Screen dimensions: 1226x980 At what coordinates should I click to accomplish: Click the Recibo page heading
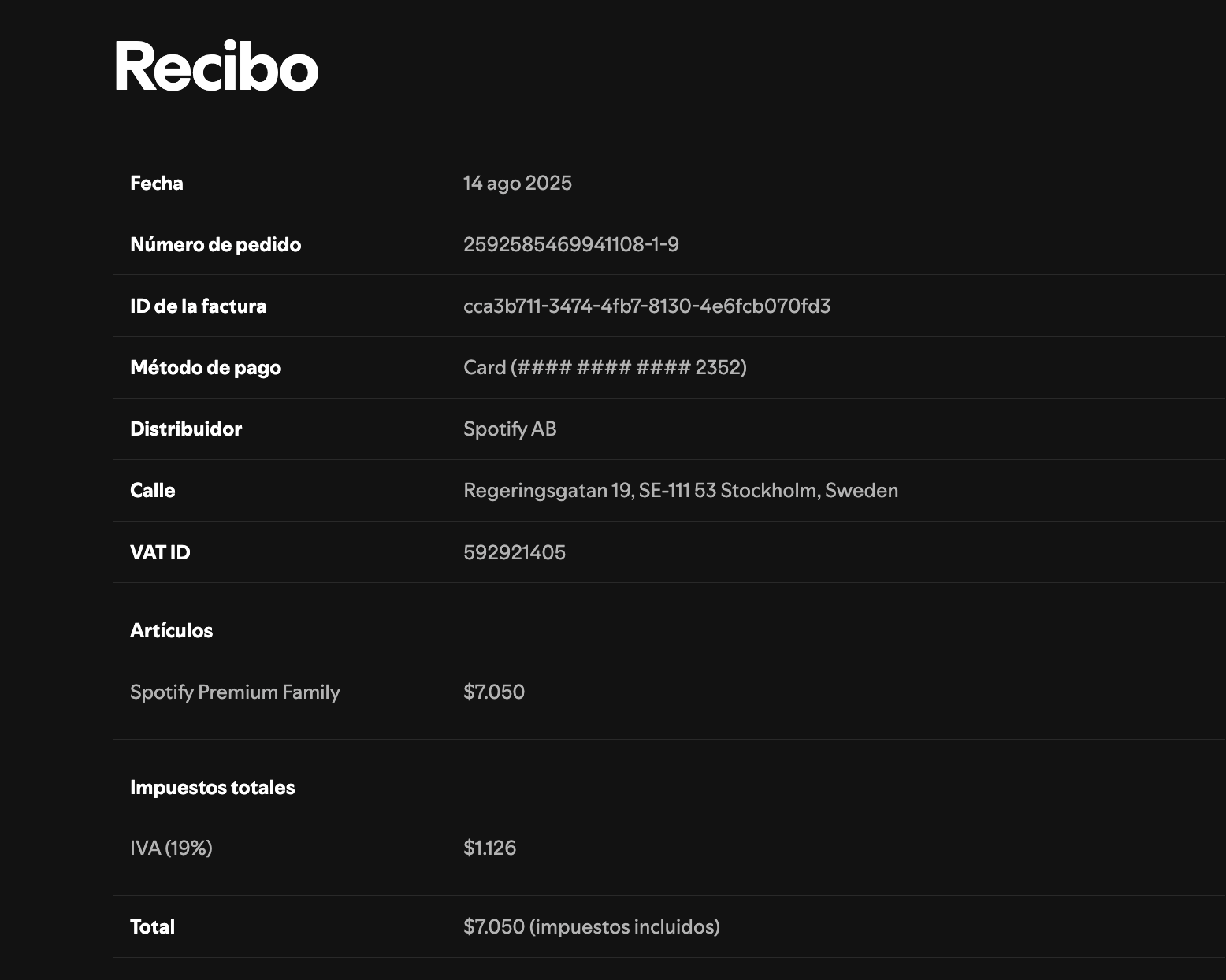click(216, 68)
